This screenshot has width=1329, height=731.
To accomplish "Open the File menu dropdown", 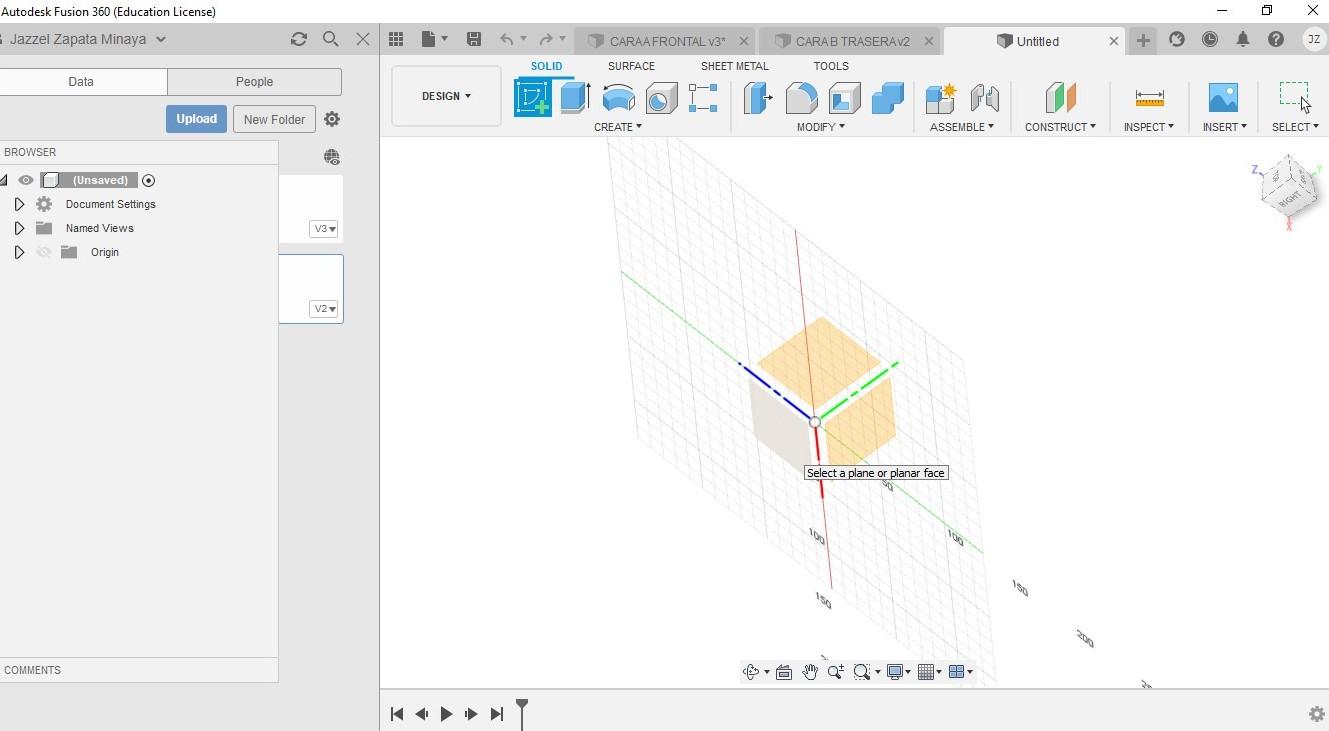I will (434, 39).
